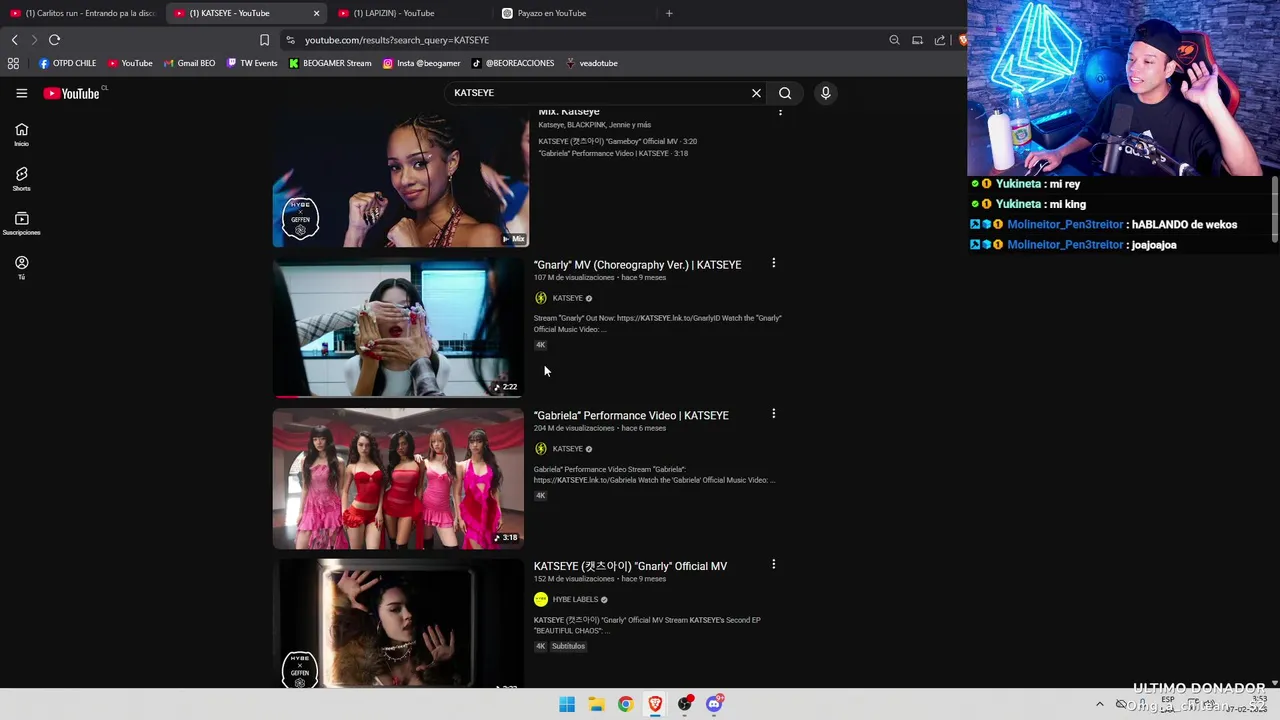
Task: Open the Mix Katseye playlist thumbnail
Action: coord(400,178)
